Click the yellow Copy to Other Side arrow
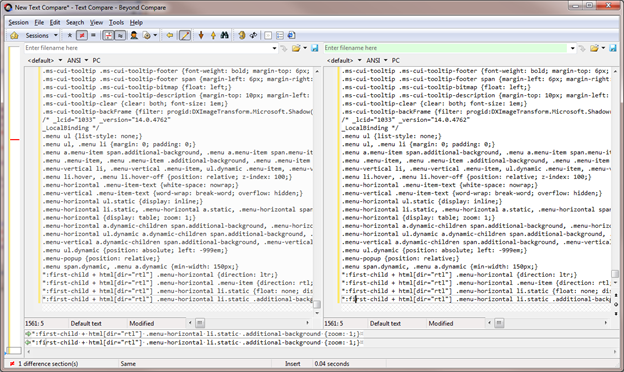This screenshot has height=372, width=624. [170, 35]
